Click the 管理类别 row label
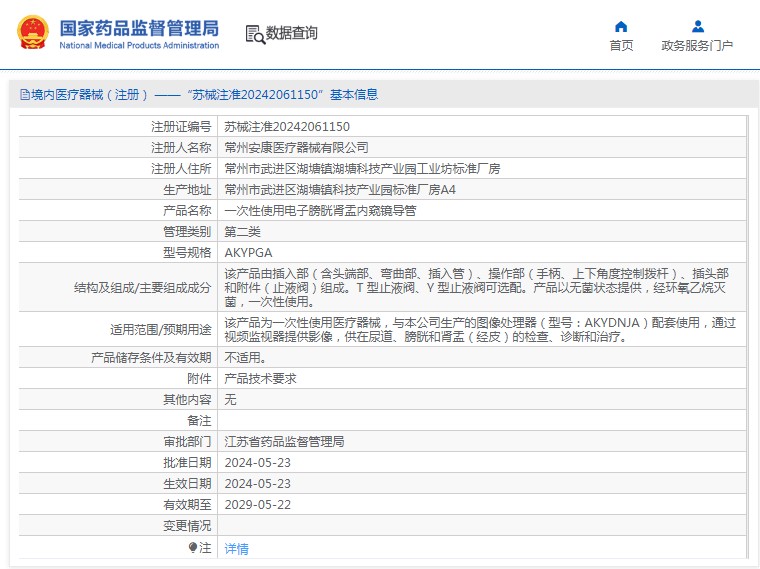 click(x=187, y=232)
